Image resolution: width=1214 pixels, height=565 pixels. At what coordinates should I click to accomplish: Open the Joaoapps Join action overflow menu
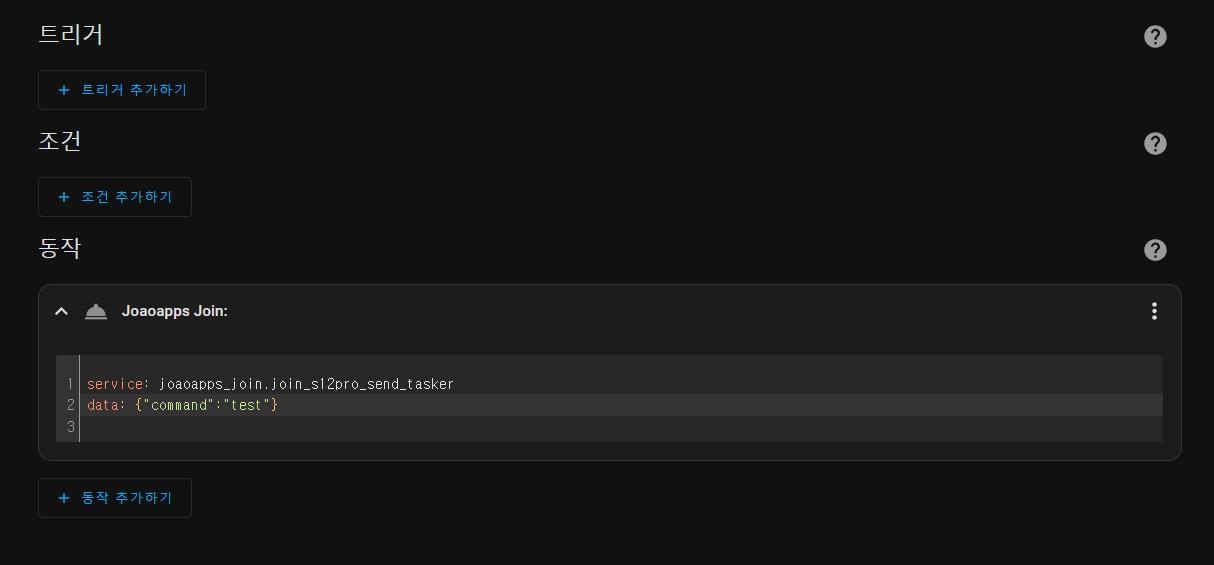click(x=1154, y=311)
